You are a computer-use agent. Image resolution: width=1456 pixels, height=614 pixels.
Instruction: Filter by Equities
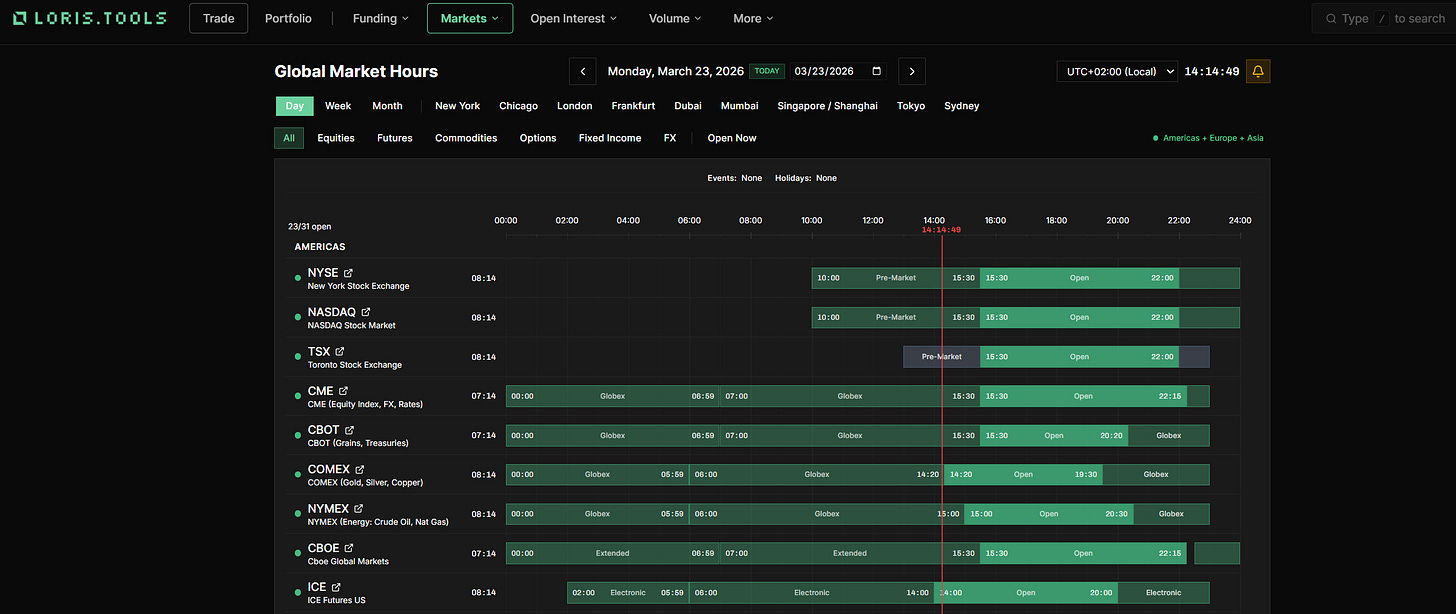point(336,138)
